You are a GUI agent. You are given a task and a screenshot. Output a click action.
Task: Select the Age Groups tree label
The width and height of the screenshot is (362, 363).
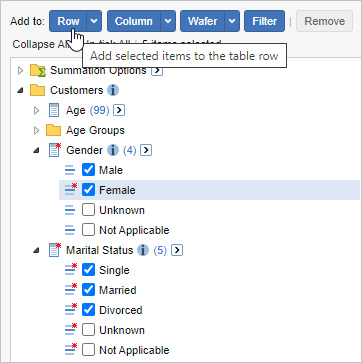pyautogui.click(x=95, y=130)
